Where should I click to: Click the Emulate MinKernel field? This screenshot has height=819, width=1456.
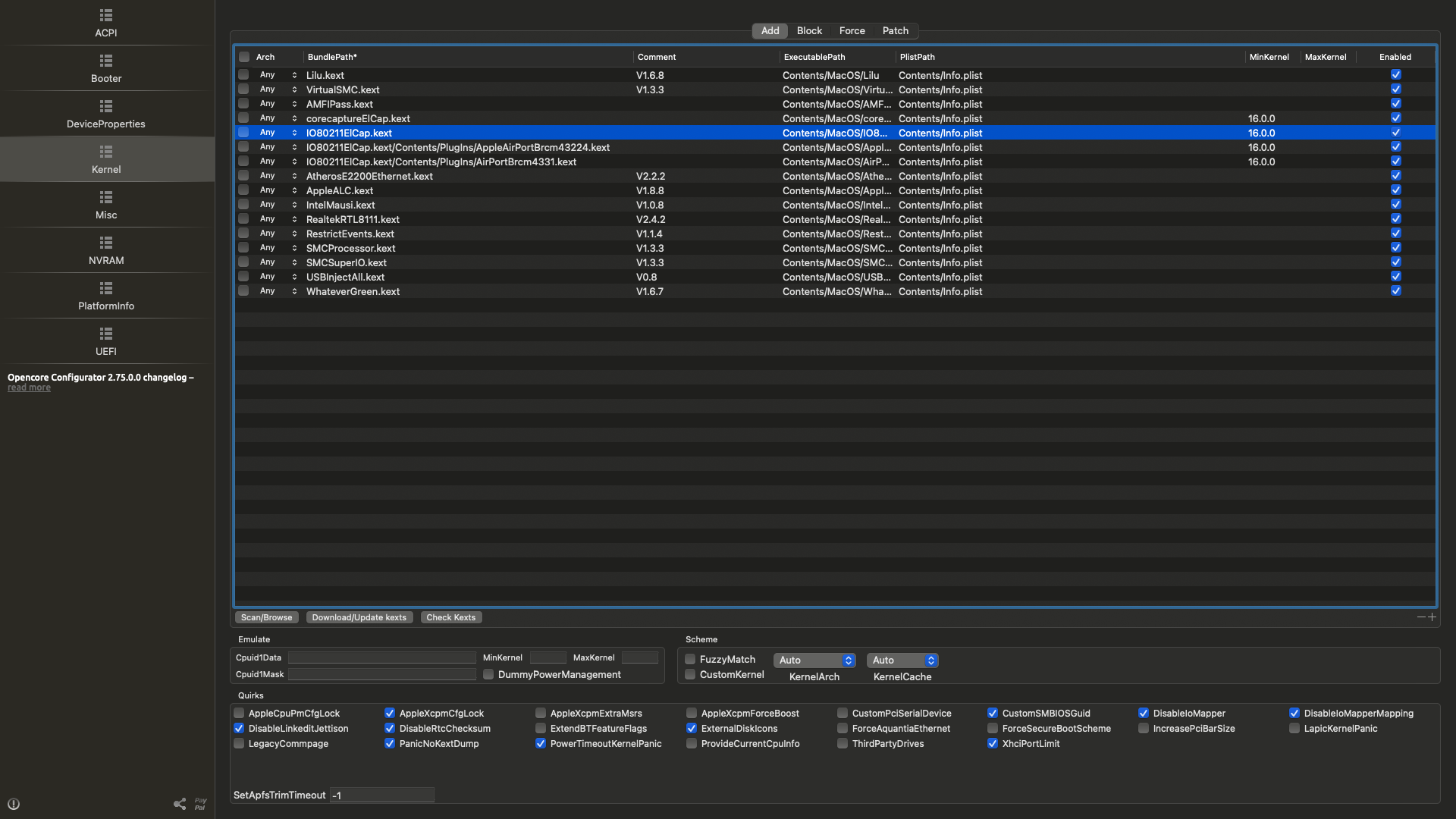coord(548,657)
